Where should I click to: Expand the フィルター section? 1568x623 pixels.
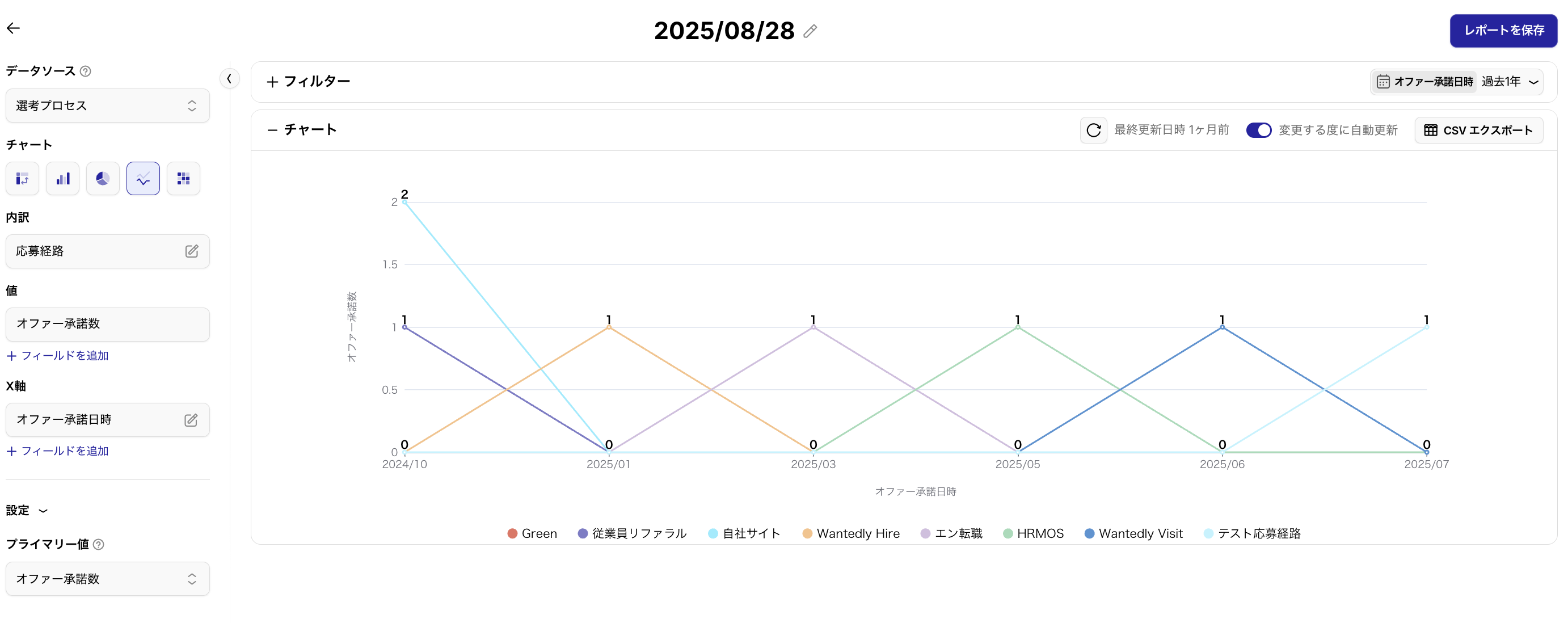click(x=309, y=82)
